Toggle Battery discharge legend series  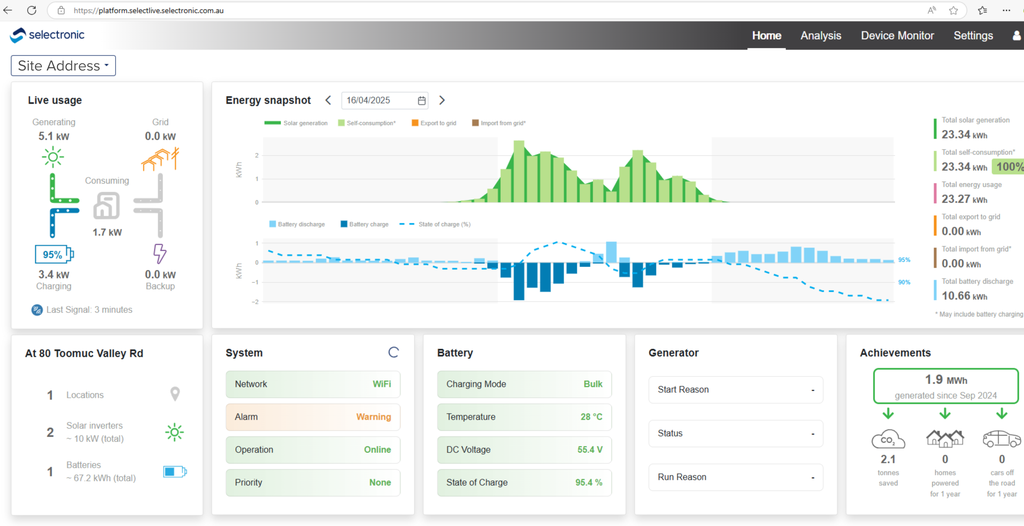click(x=296, y=224)
